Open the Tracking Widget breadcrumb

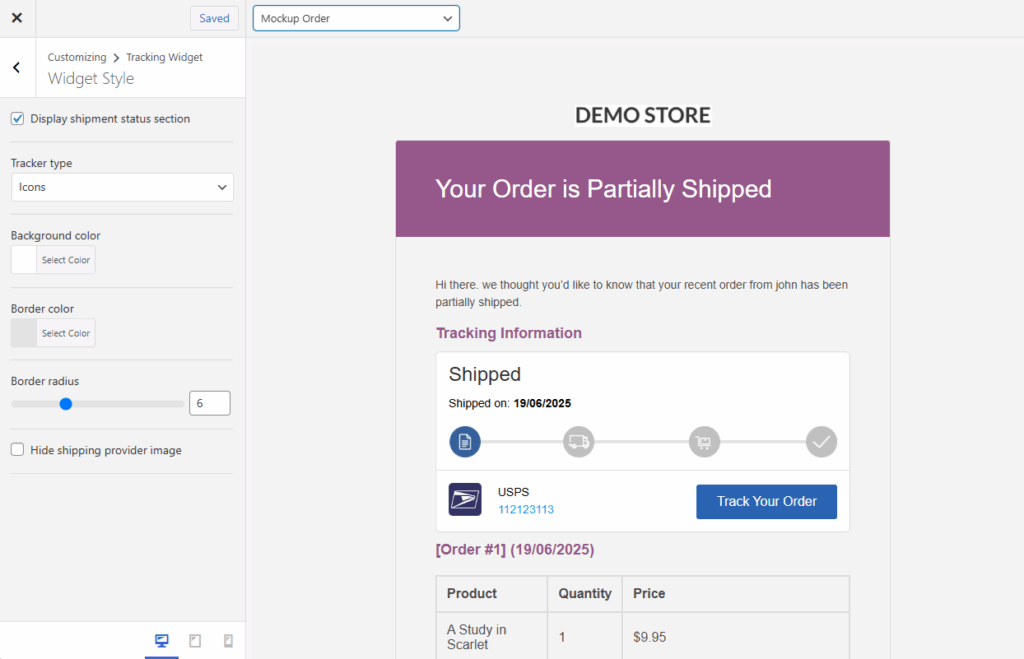click(164, 57)
